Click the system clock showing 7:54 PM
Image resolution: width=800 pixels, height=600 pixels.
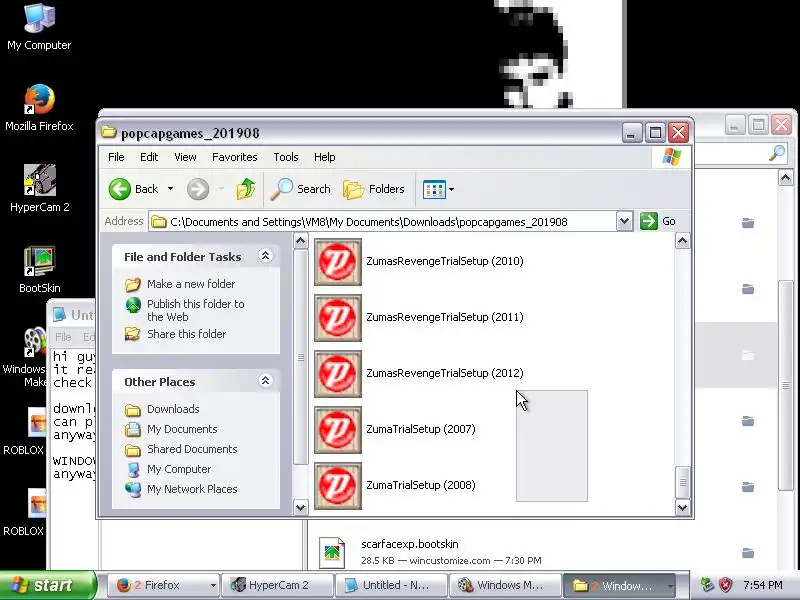tap(763, 585)
